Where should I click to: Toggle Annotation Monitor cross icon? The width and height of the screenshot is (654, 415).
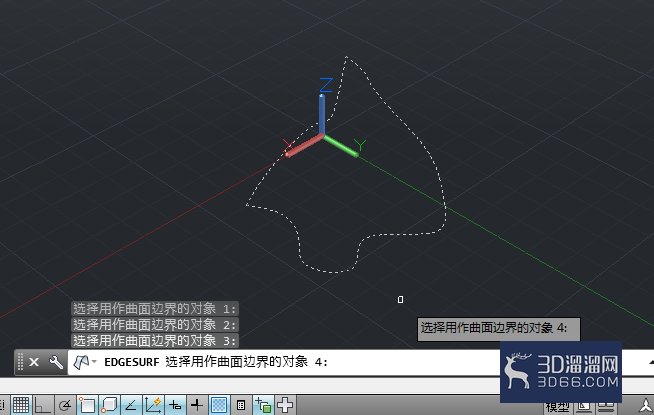pyautogui.click(x=285, y=405)
